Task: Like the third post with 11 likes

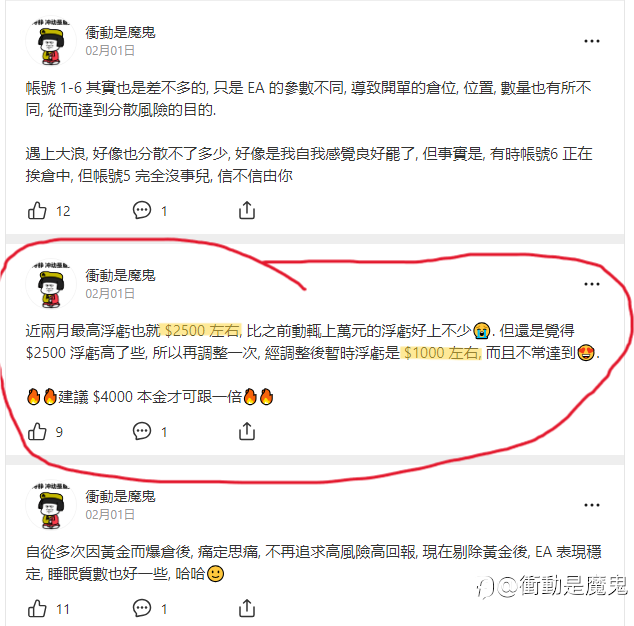Action: [37, 609]
